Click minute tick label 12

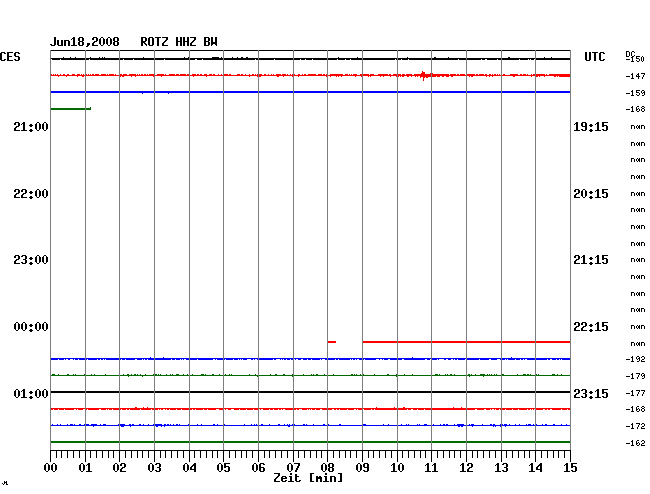pos(466,468)
